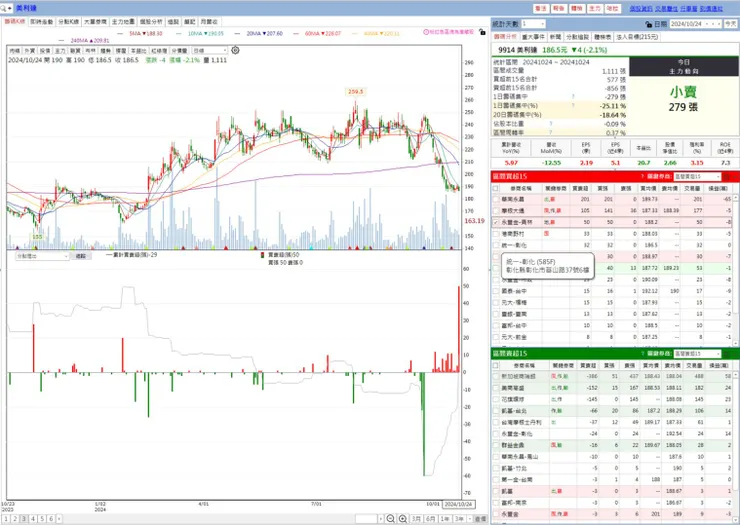Click the 2024/10/24 date marker on chart axis

pyautogui.click(x=458, y=504)
